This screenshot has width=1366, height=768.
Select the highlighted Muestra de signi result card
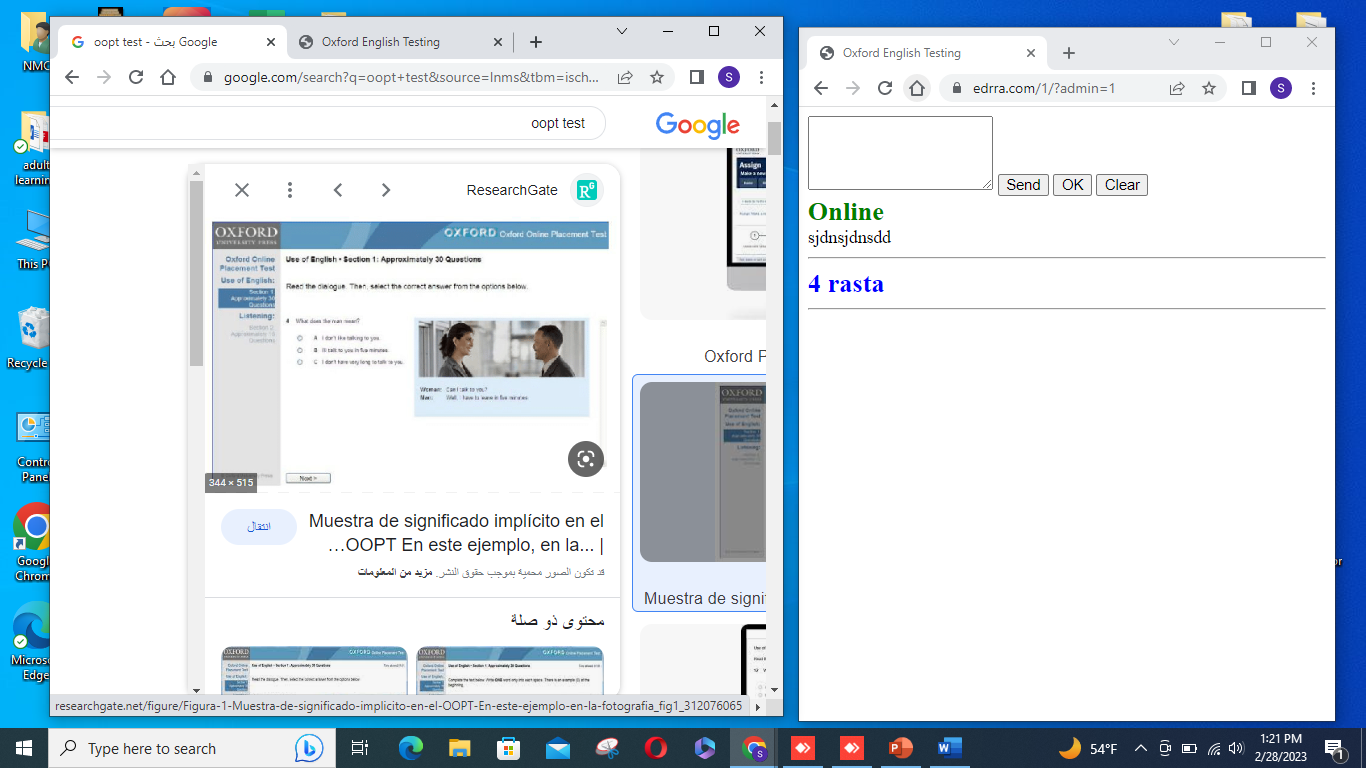coord(700,493)
